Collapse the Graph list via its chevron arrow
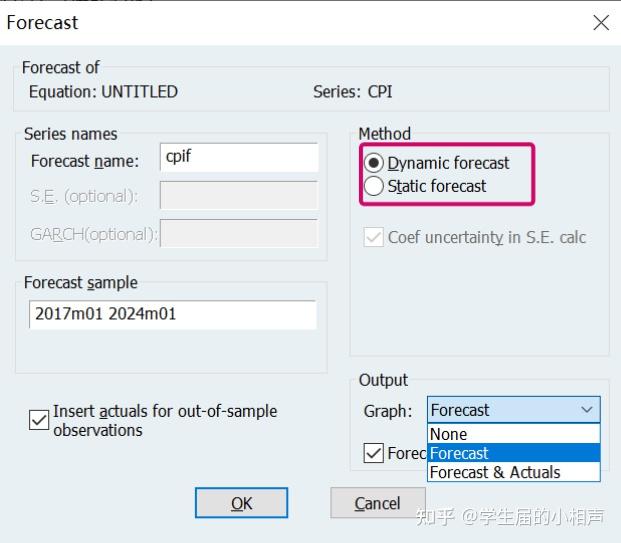Image resolution: width=621 pixels, height=543 pixels. pyautogui.click(x=586, y=410)
